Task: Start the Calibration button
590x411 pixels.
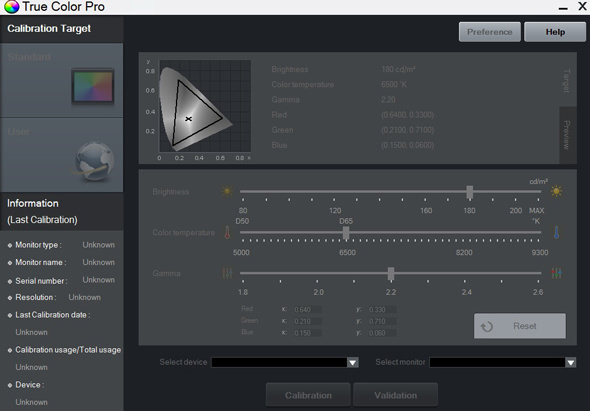Action: [308, 395]
